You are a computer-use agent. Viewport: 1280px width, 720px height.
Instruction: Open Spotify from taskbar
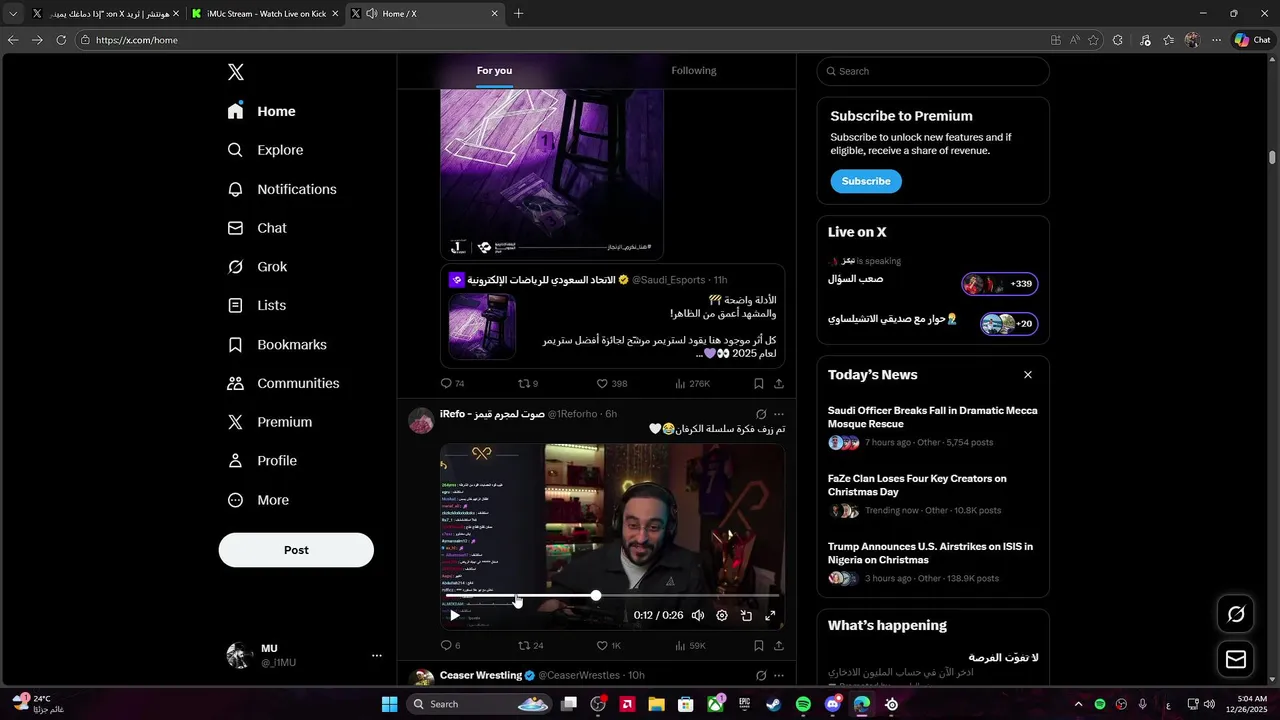[x=803, y=704]
